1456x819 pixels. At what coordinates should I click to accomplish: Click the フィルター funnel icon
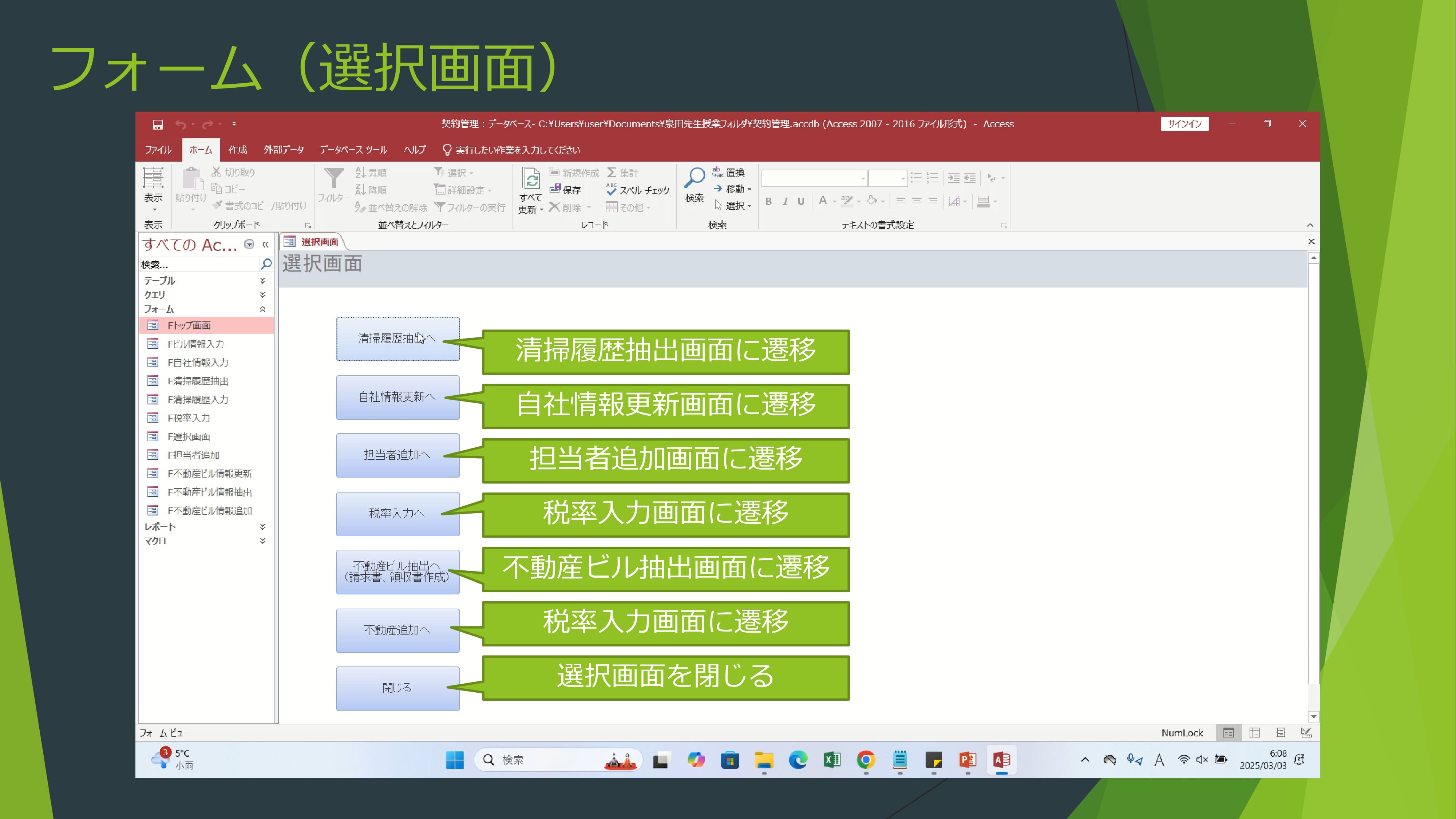tap(334, 179)
